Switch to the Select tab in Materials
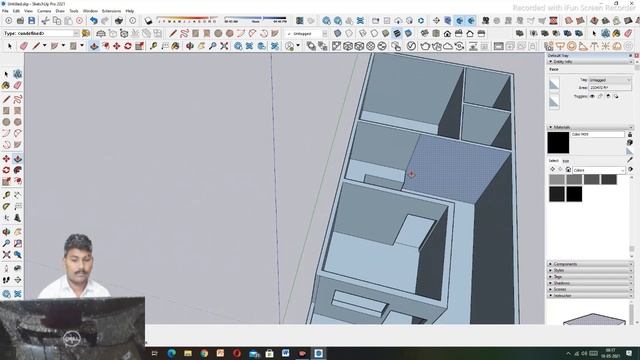 click(553, 161)
